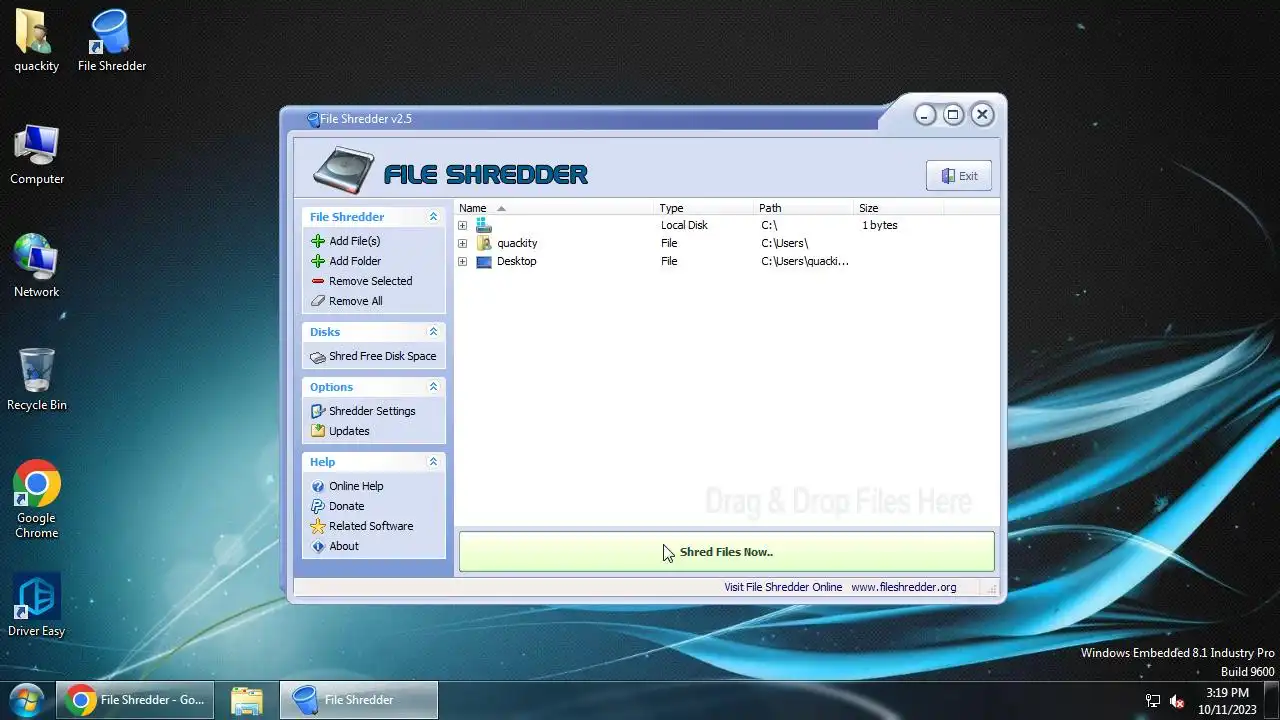Click the Local Disk C: drive icon
Viewport: 1280px width, 720px height.
(484, 225)
